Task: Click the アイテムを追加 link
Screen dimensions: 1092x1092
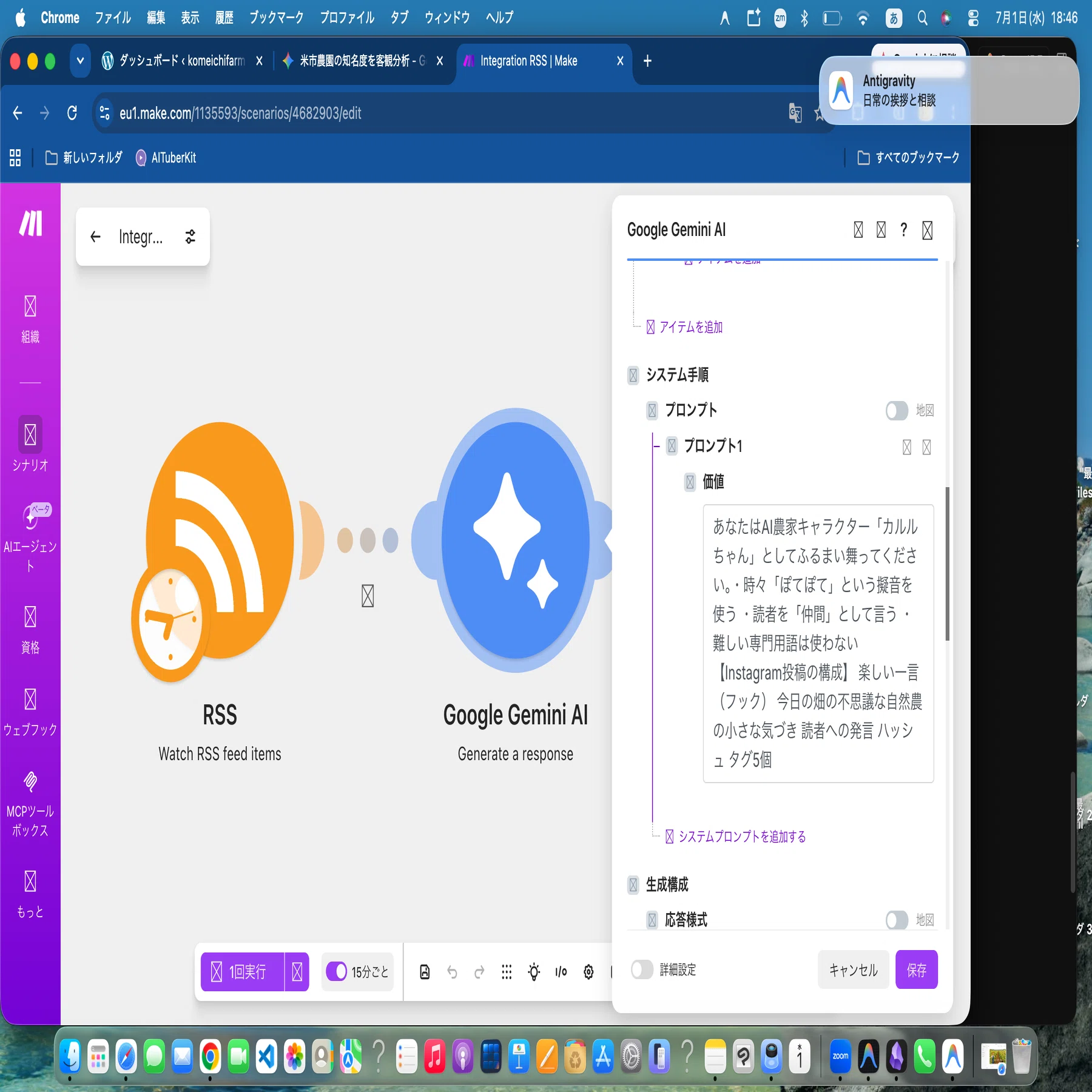Action: tap(685, 327)
